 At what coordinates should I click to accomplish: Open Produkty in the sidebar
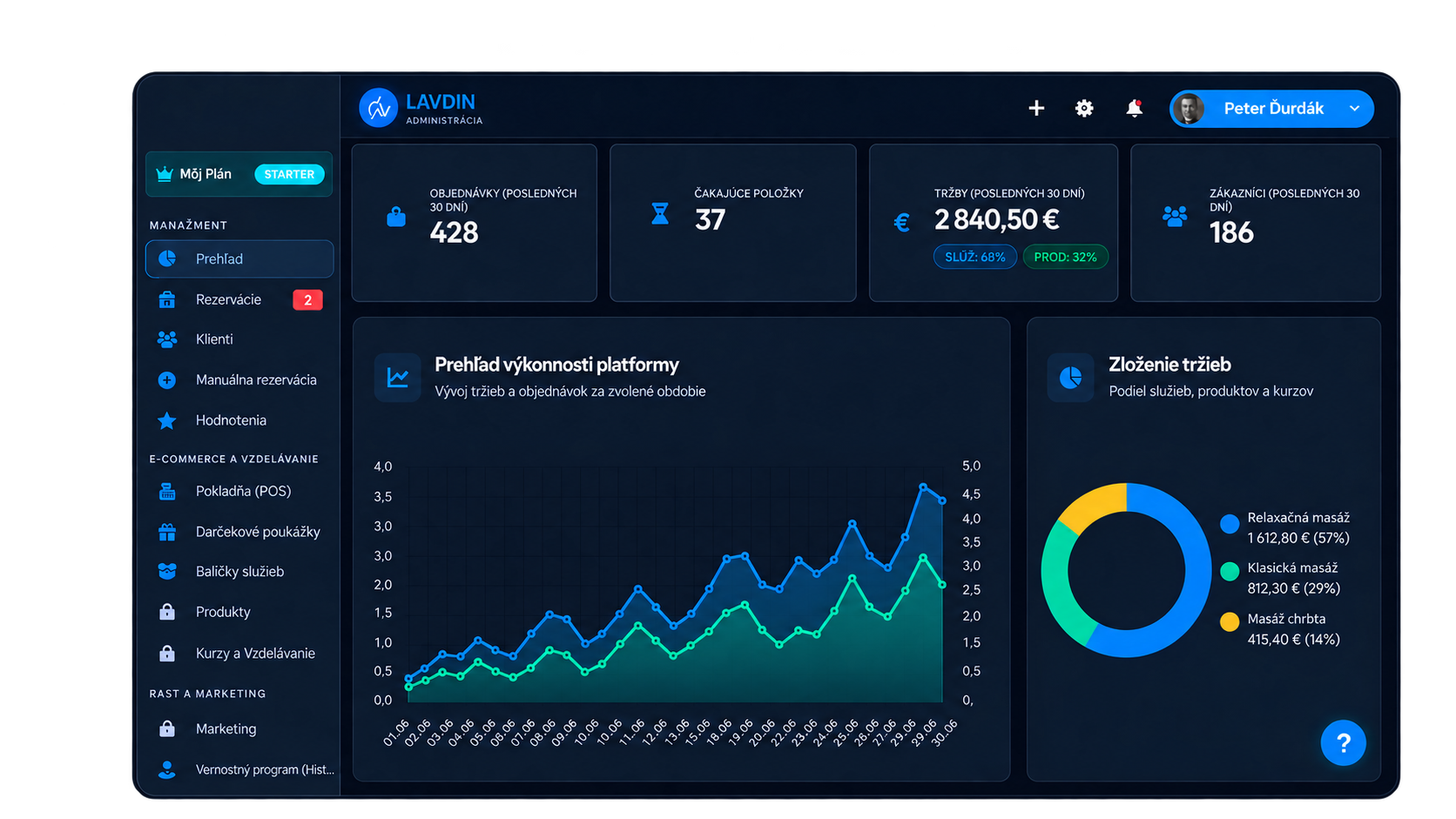click(x=239, y=612)
